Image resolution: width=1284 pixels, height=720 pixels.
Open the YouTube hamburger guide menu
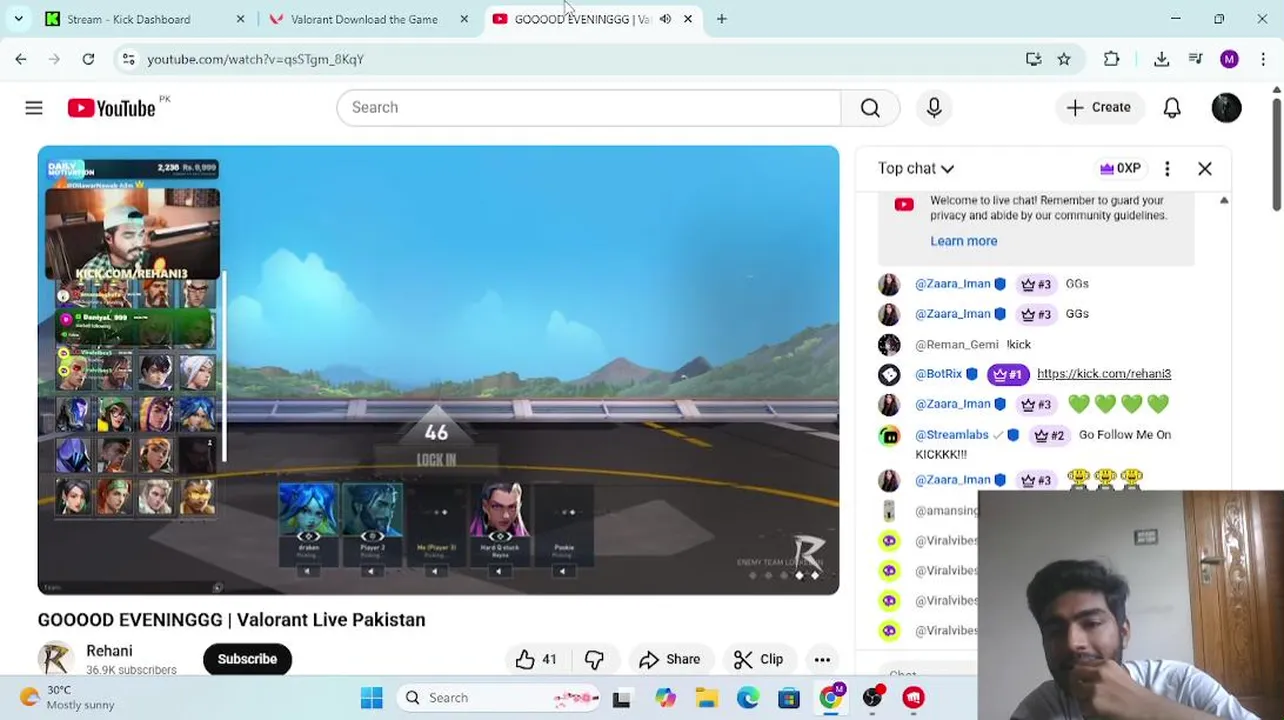click(34, 108)
